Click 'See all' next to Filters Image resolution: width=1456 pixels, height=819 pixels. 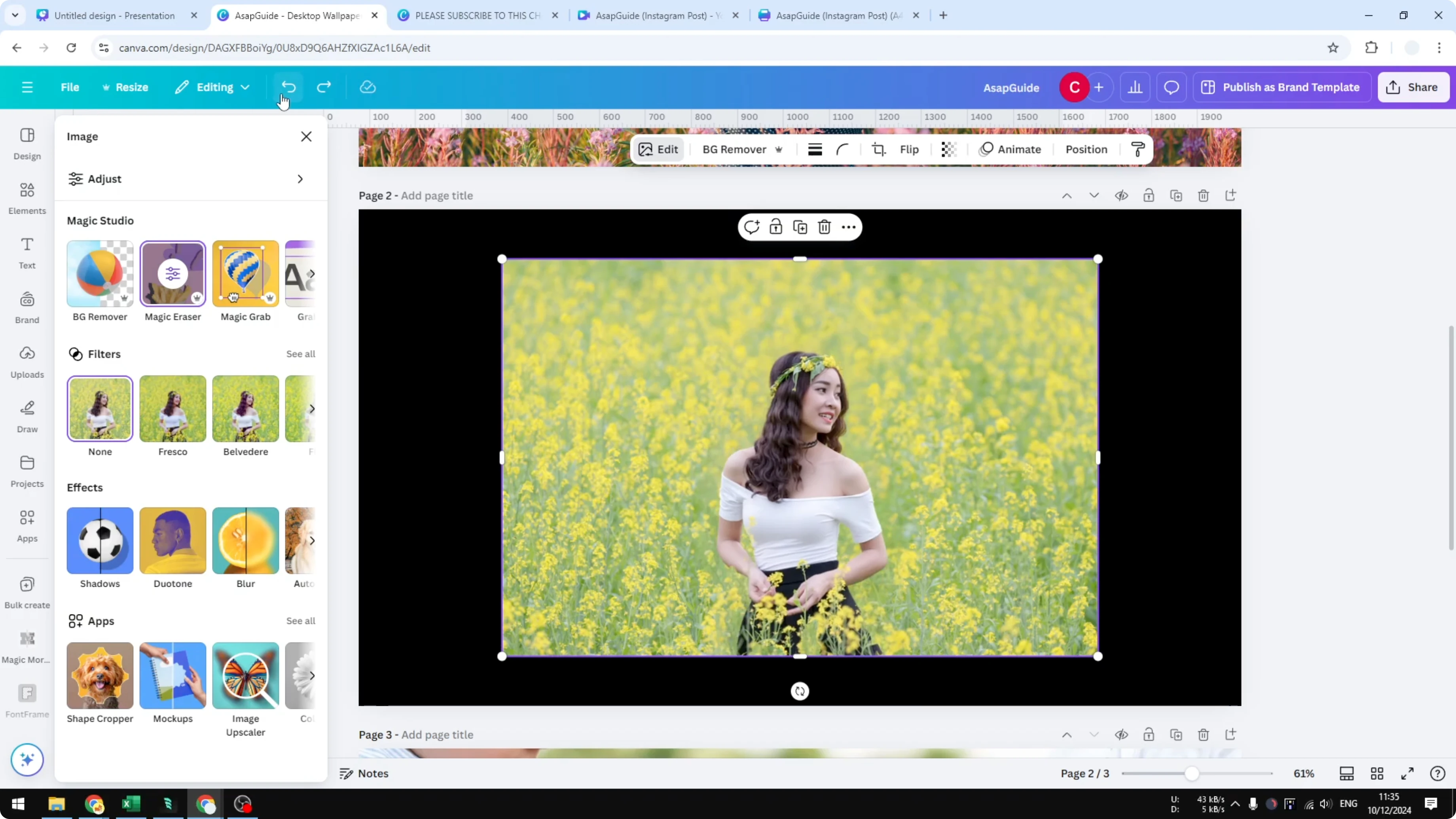point(300,354)
